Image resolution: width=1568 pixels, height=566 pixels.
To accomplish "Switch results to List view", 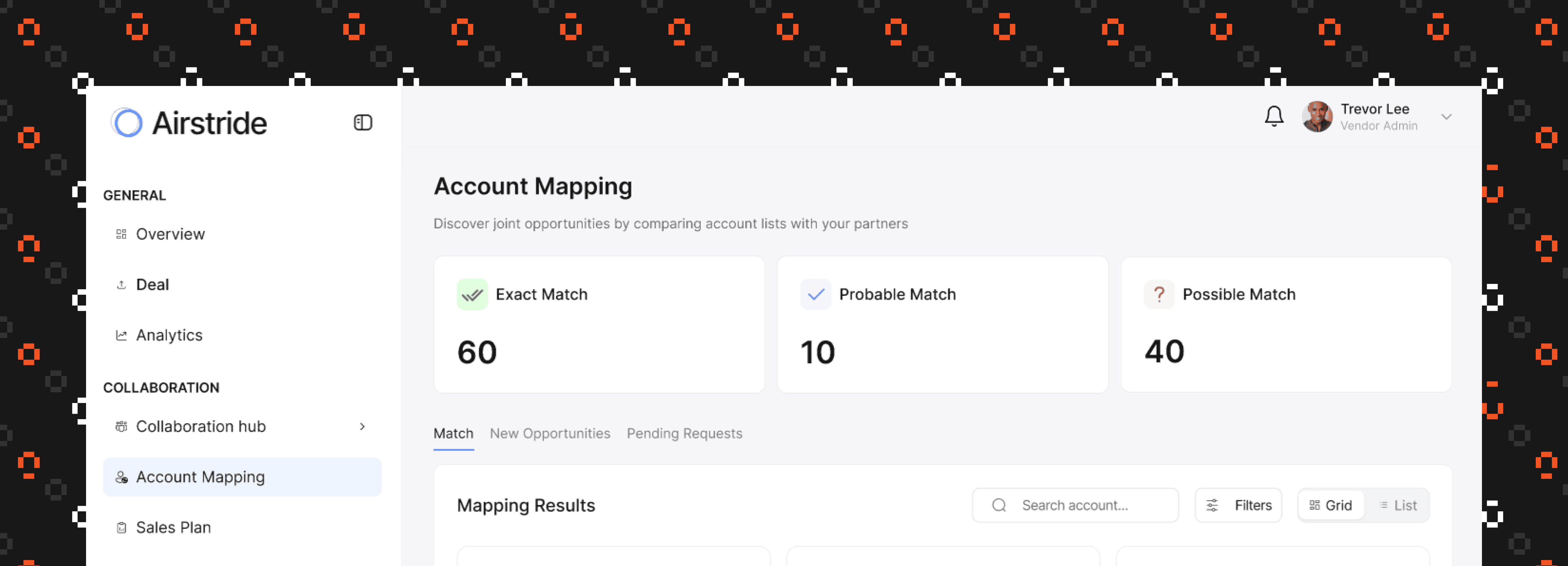I will 1398,505.
